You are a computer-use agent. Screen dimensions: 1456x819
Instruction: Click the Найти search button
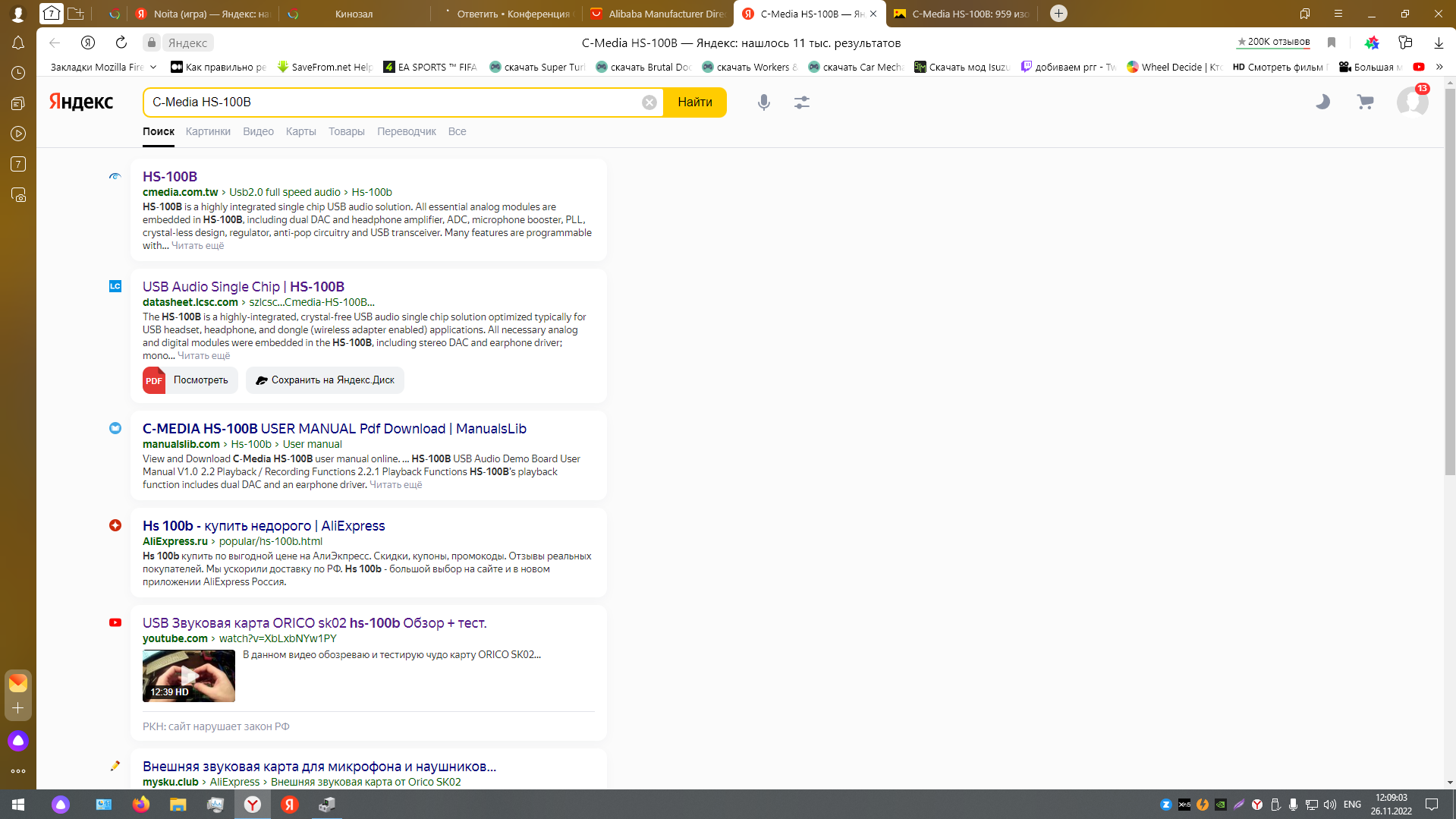(695, 102)
